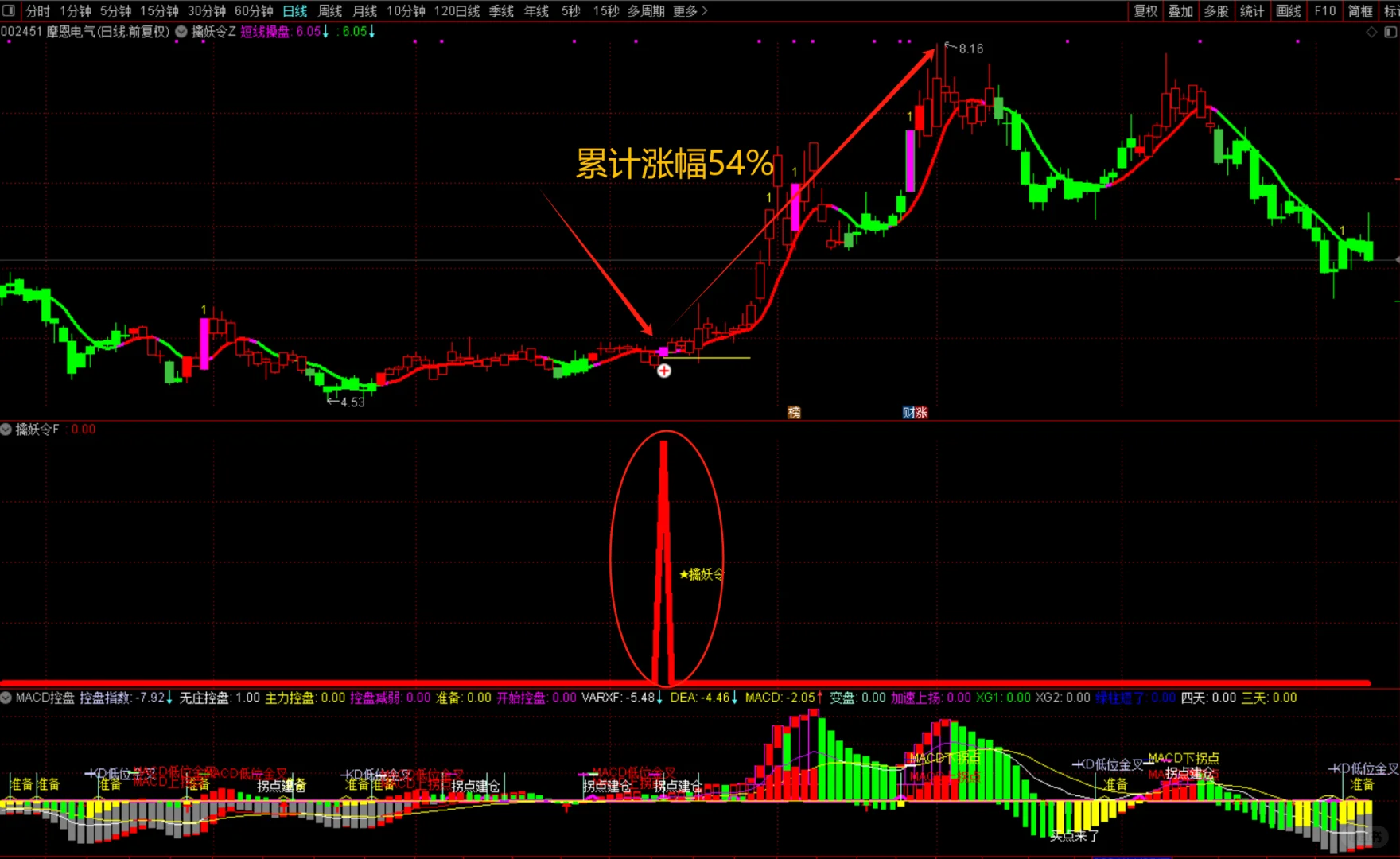Viewport: 1400px width, 859px height.
Task: Open the 榜 ranking marker on the chart
Action: [794, 412]
